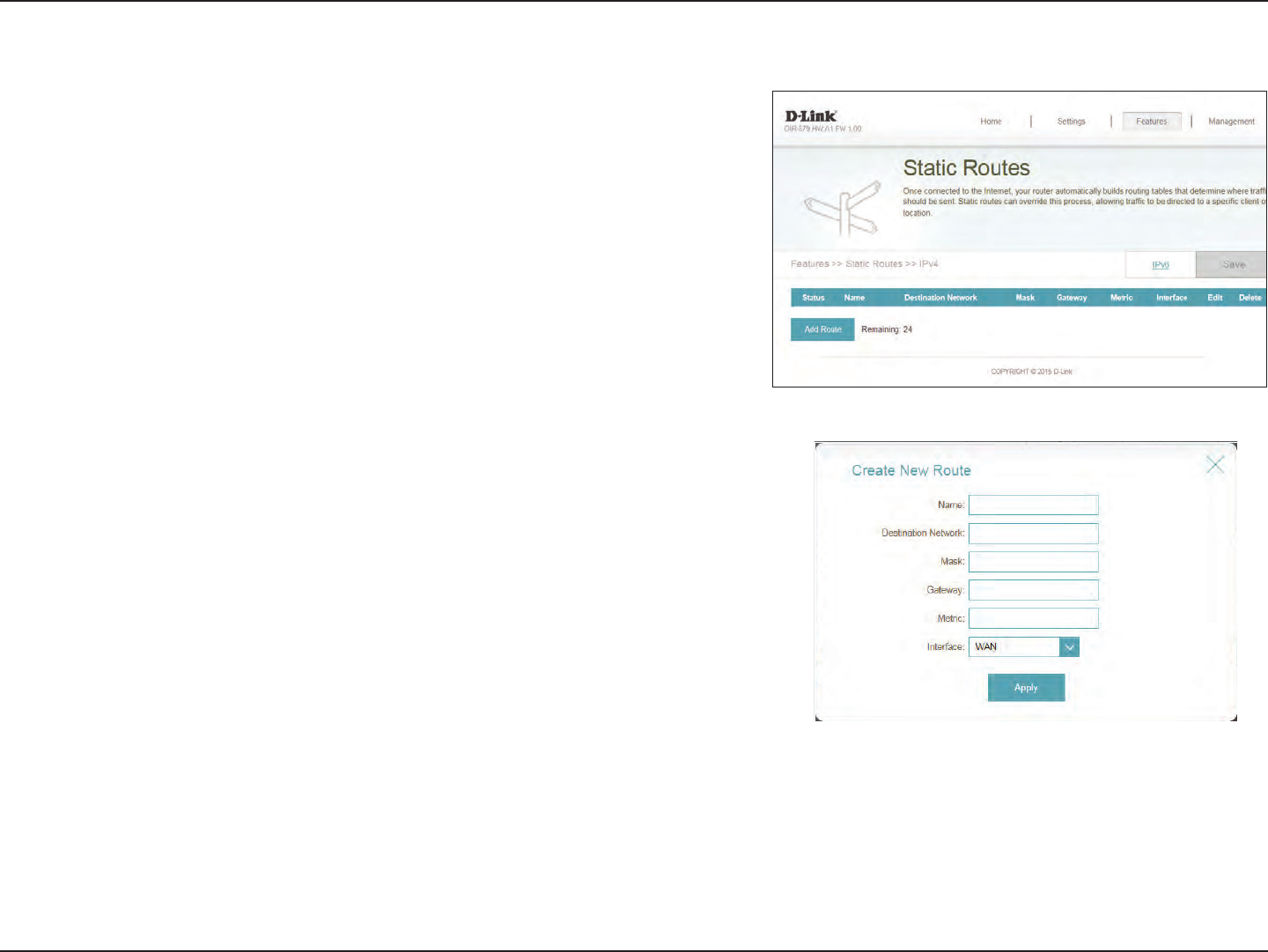The image size is (1268, 952).
Task: Switch to the IPv6 static routes link
Action: 1161,264
